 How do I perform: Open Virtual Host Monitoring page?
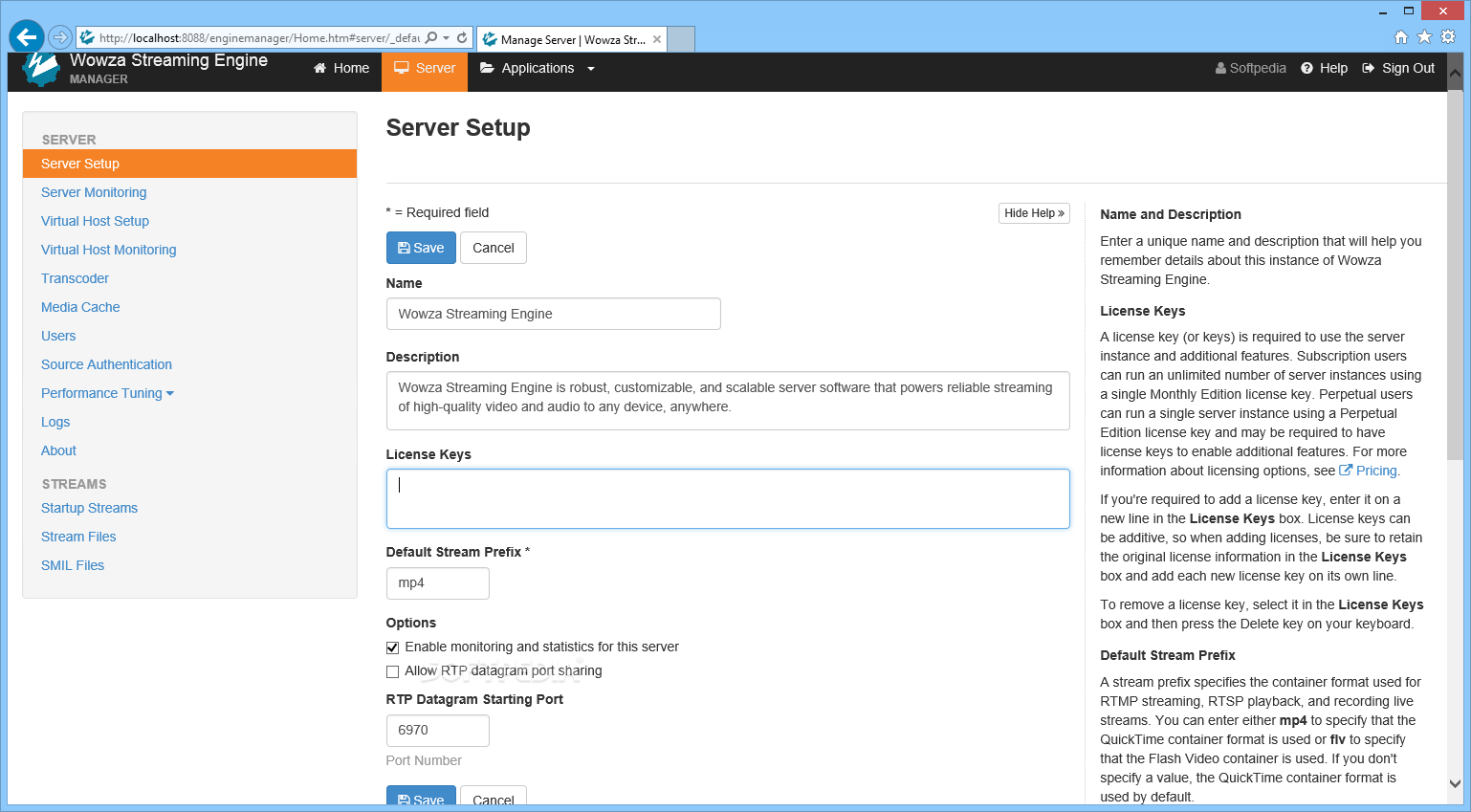108,250
